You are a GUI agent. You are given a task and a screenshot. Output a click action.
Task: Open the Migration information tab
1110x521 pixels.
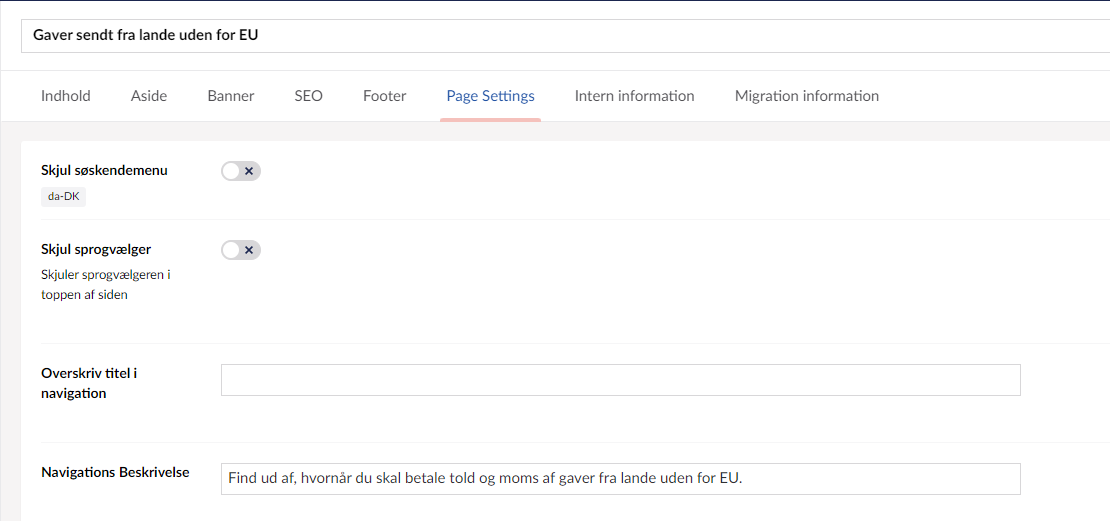click(x=806, y=96)
